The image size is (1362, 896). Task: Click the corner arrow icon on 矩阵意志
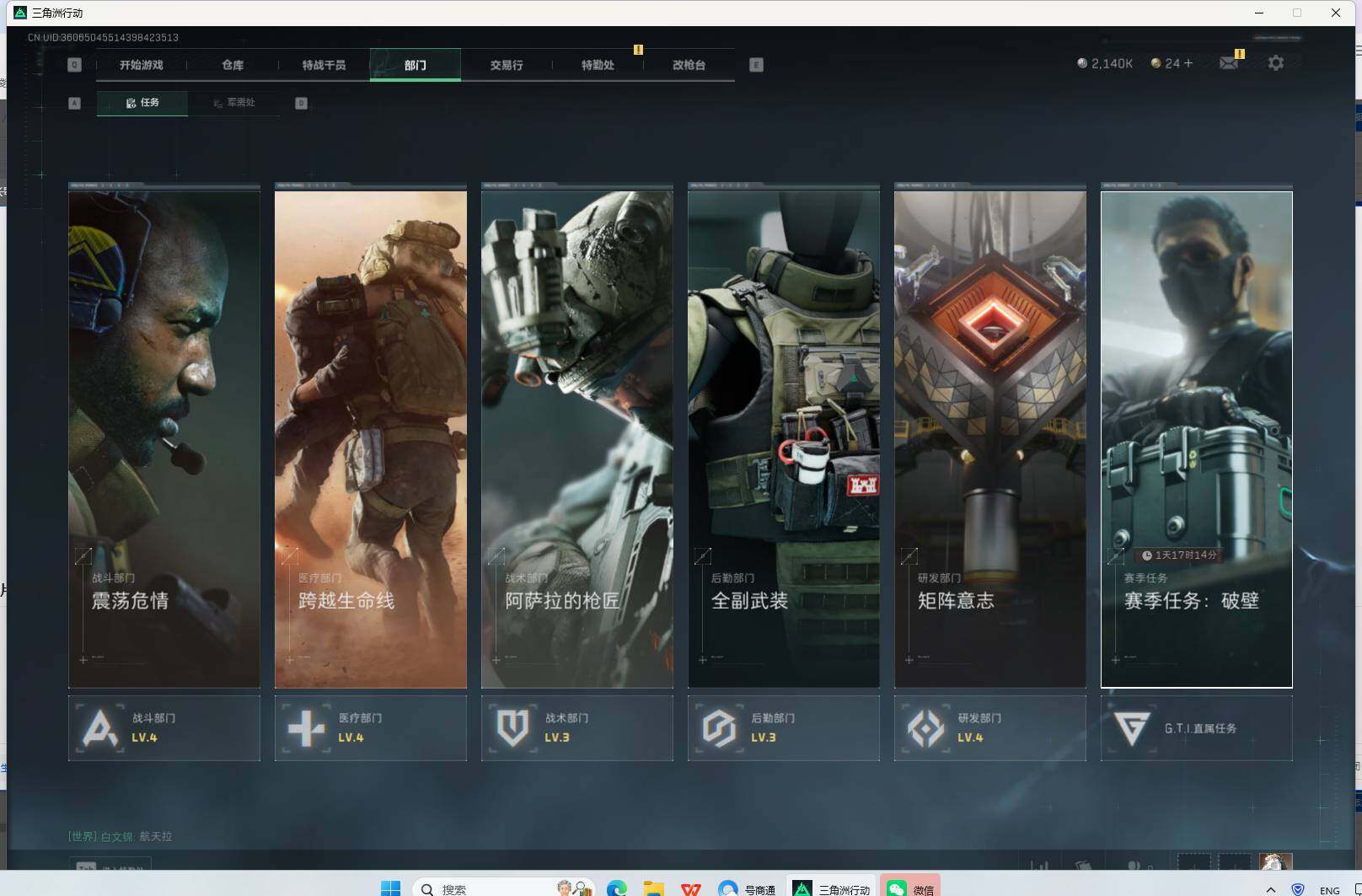(x=909, y=556)
